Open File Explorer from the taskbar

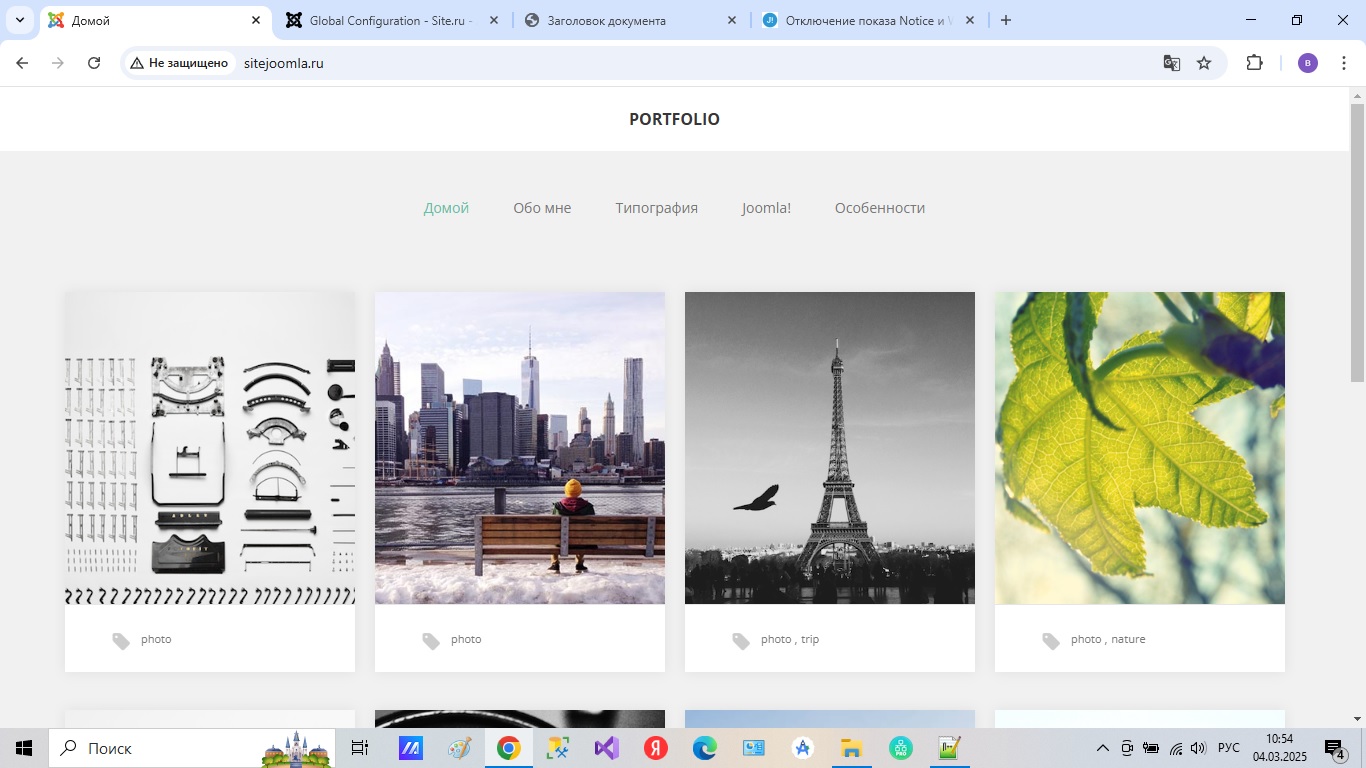point(852,748)
